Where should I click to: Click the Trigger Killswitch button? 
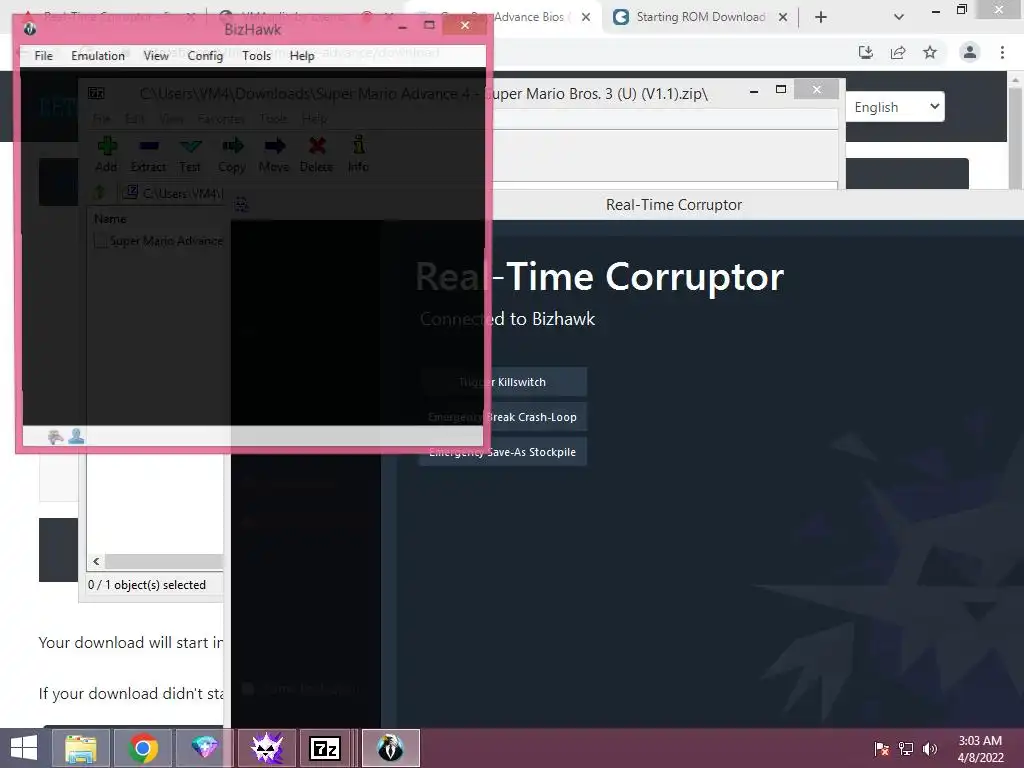click(502, 382)
